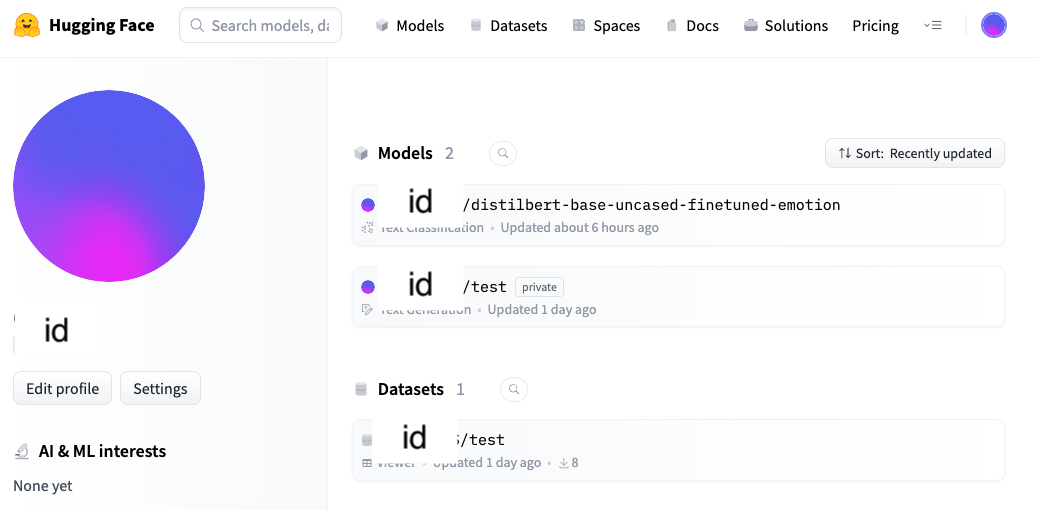Click the Hugging Face emoji logo

[x=26, y=26]
